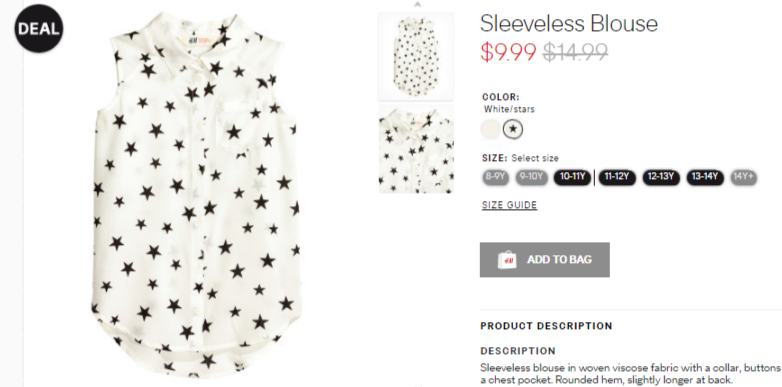The height and width of the screenshot is (387, 782).
Task: Click the ADD TO BAG button text
Action: point(560,260)
